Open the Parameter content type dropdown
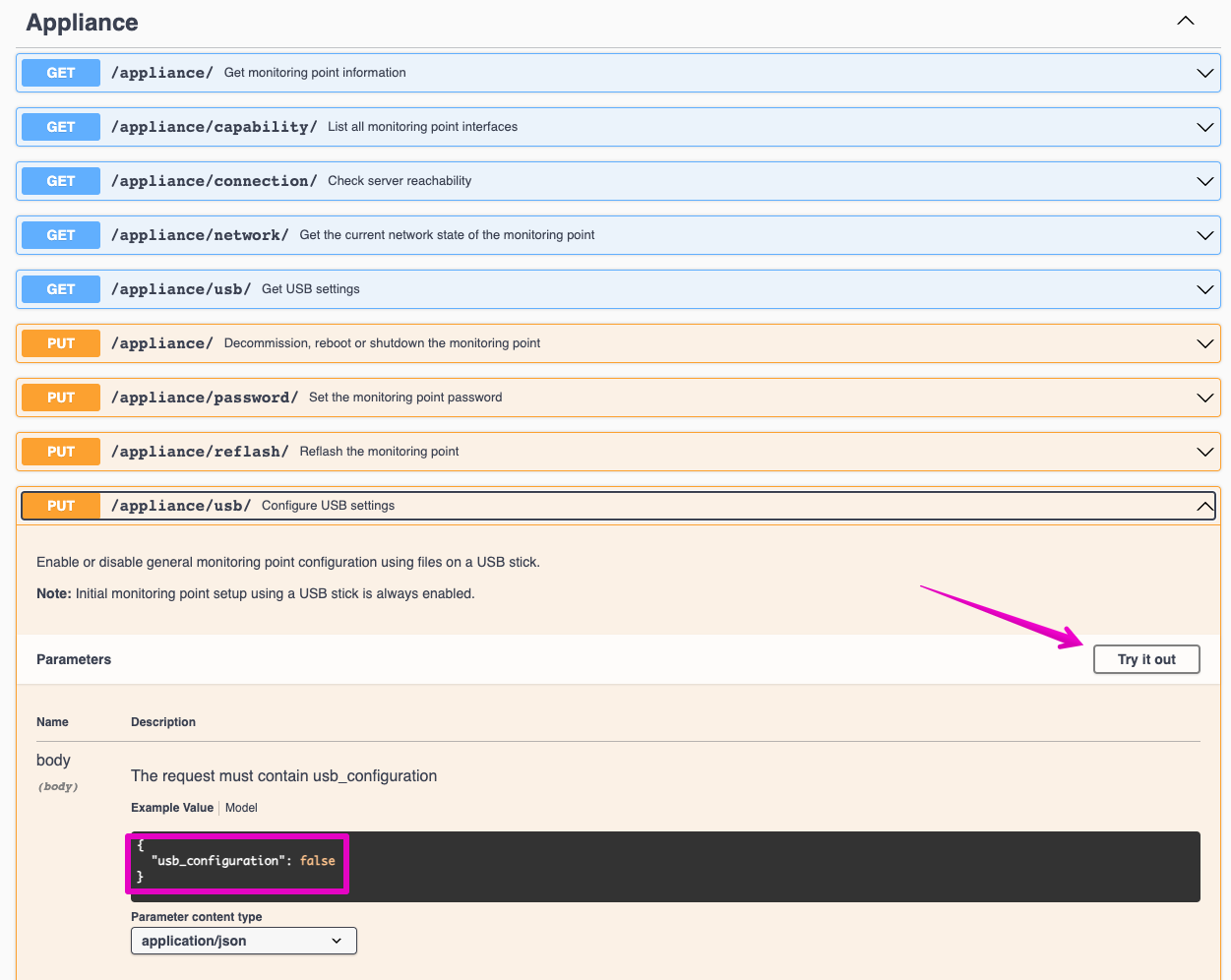 pos(243,941)
